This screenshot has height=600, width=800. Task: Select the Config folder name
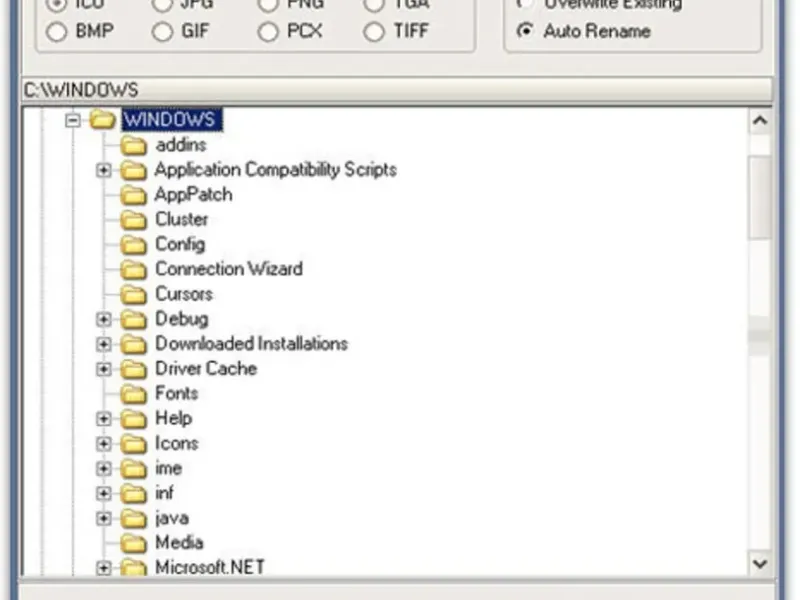(x=180, y=245)
